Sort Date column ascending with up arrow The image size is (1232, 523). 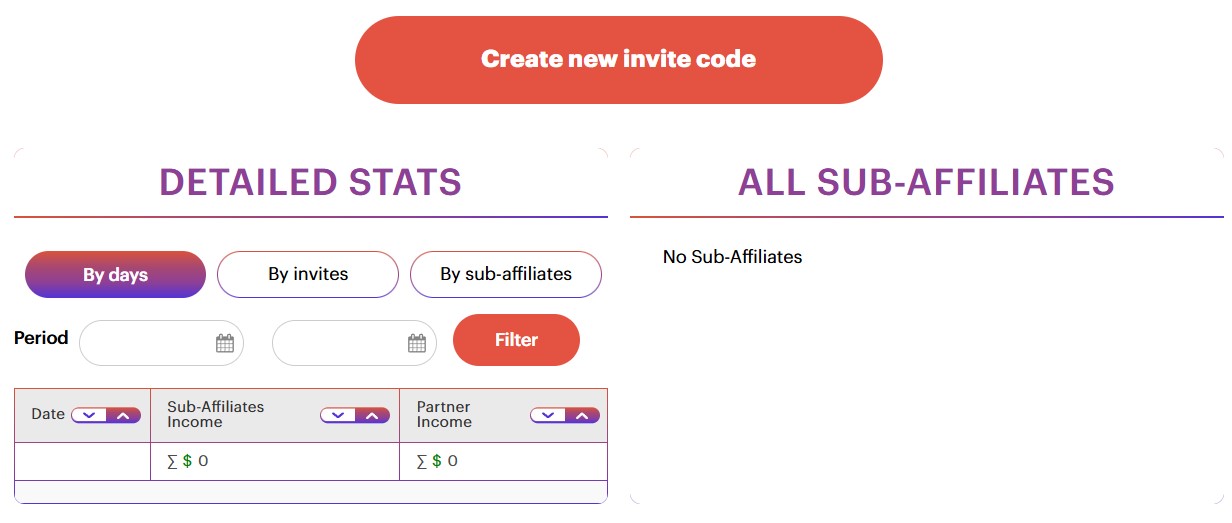(x=123, y=415)
